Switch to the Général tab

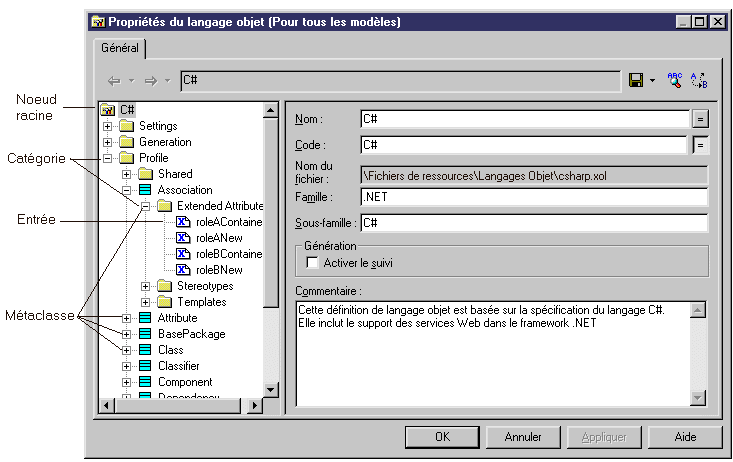[119, 47]
